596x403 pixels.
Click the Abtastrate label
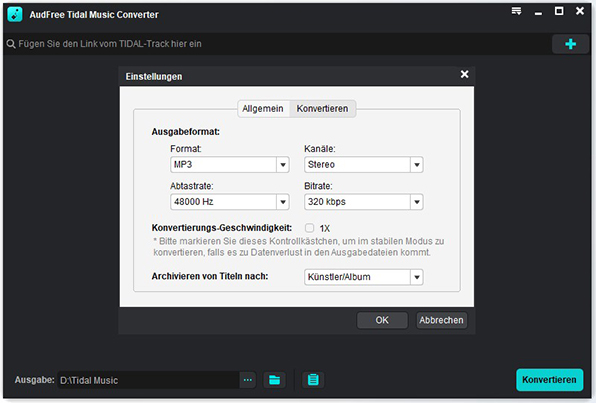click(x=192, y=186)
